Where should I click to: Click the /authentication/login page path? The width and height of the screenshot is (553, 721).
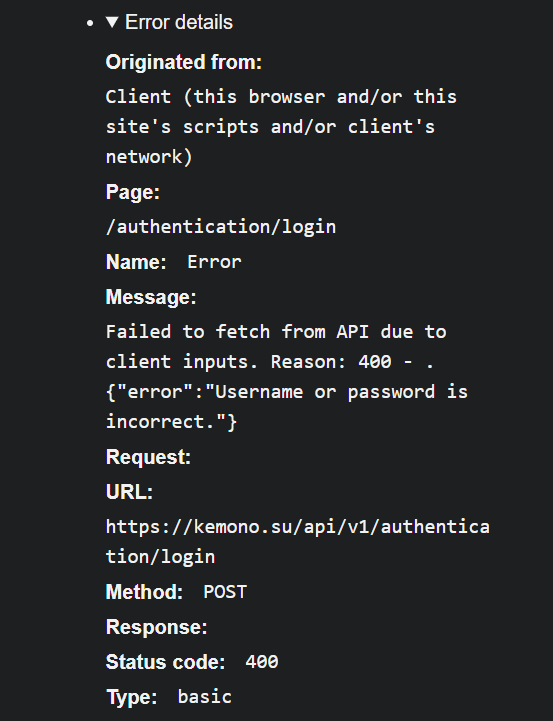(221, 227)
